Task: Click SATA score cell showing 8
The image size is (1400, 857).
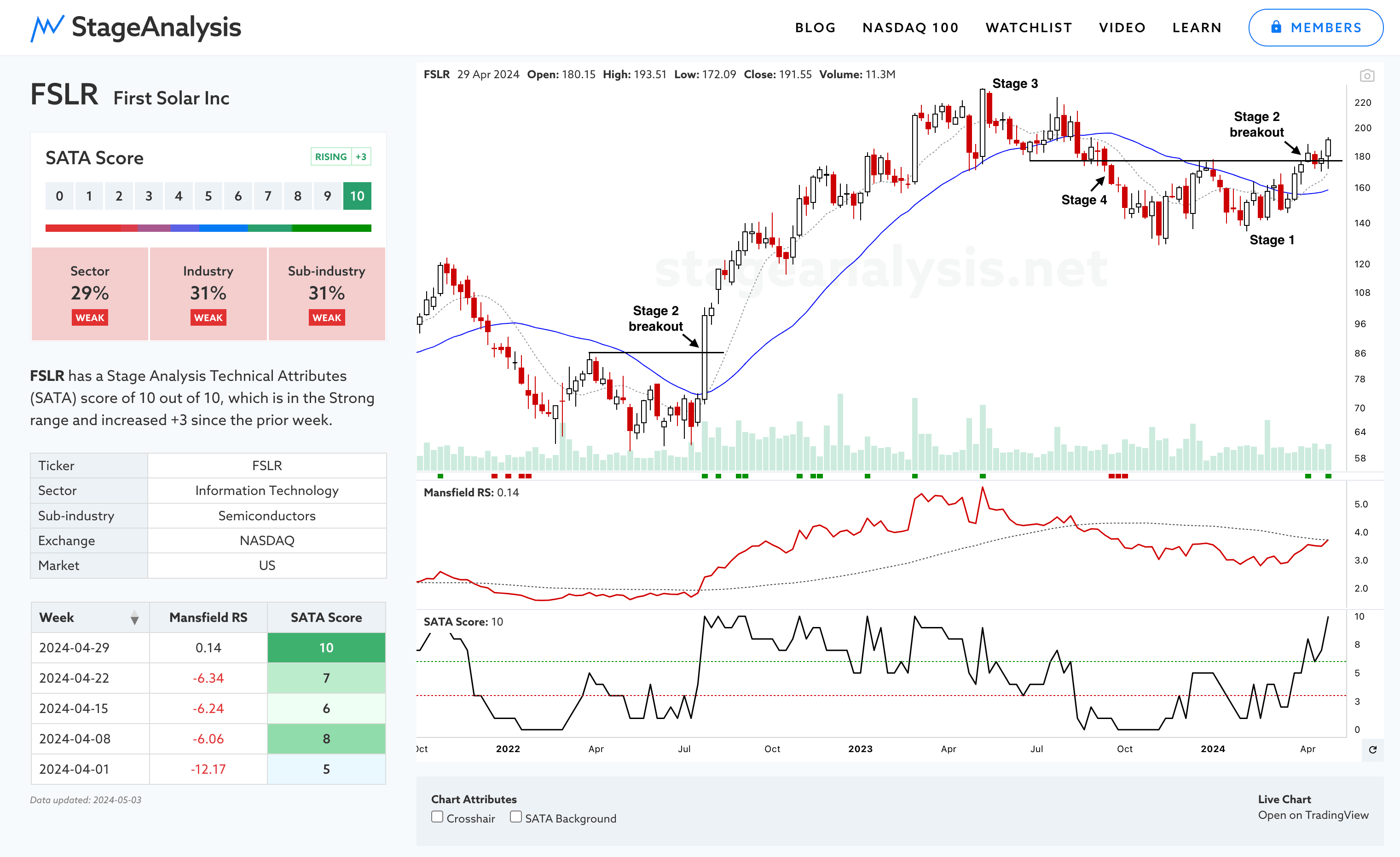Action: pos(326,739)
